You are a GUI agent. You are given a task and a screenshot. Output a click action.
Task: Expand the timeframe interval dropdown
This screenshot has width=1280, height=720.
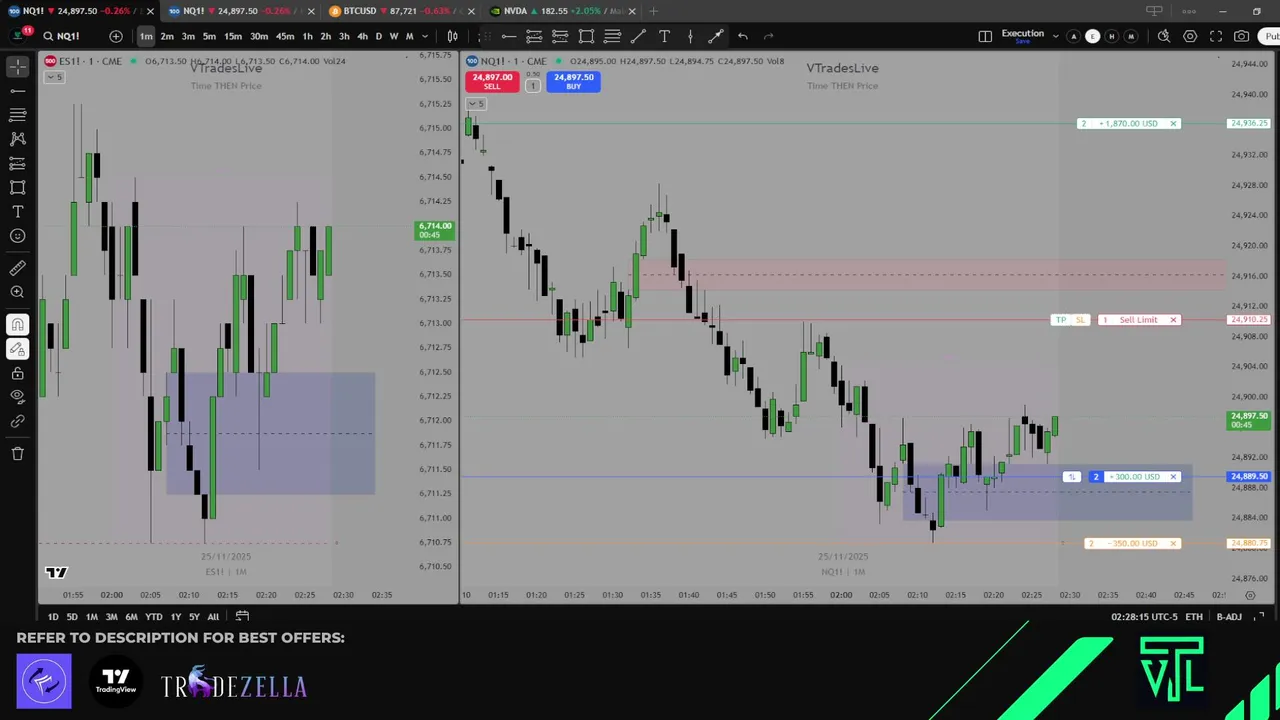click(x=426, y=36)
